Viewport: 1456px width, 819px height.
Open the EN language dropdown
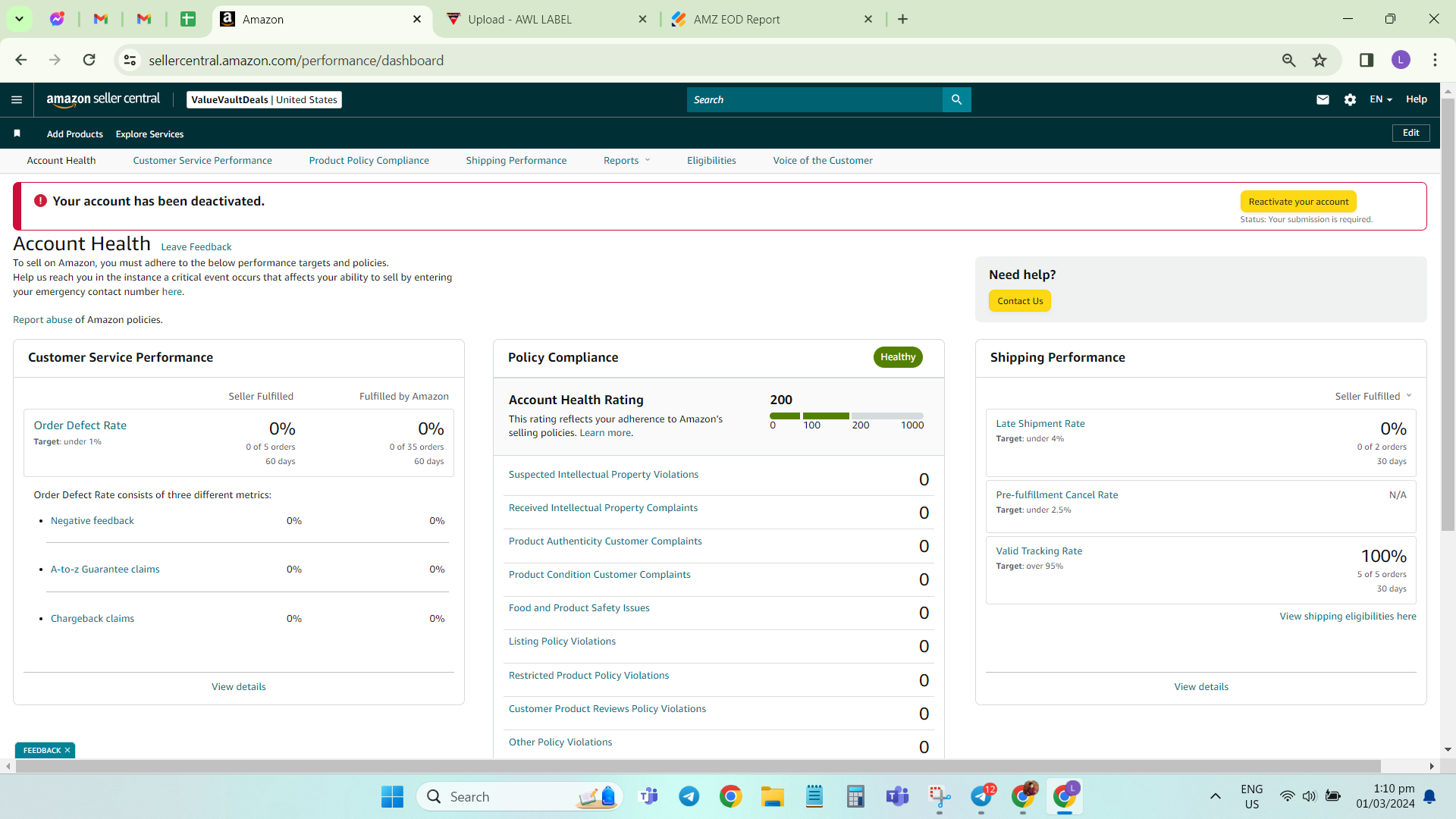click(x=1381, y=99)
